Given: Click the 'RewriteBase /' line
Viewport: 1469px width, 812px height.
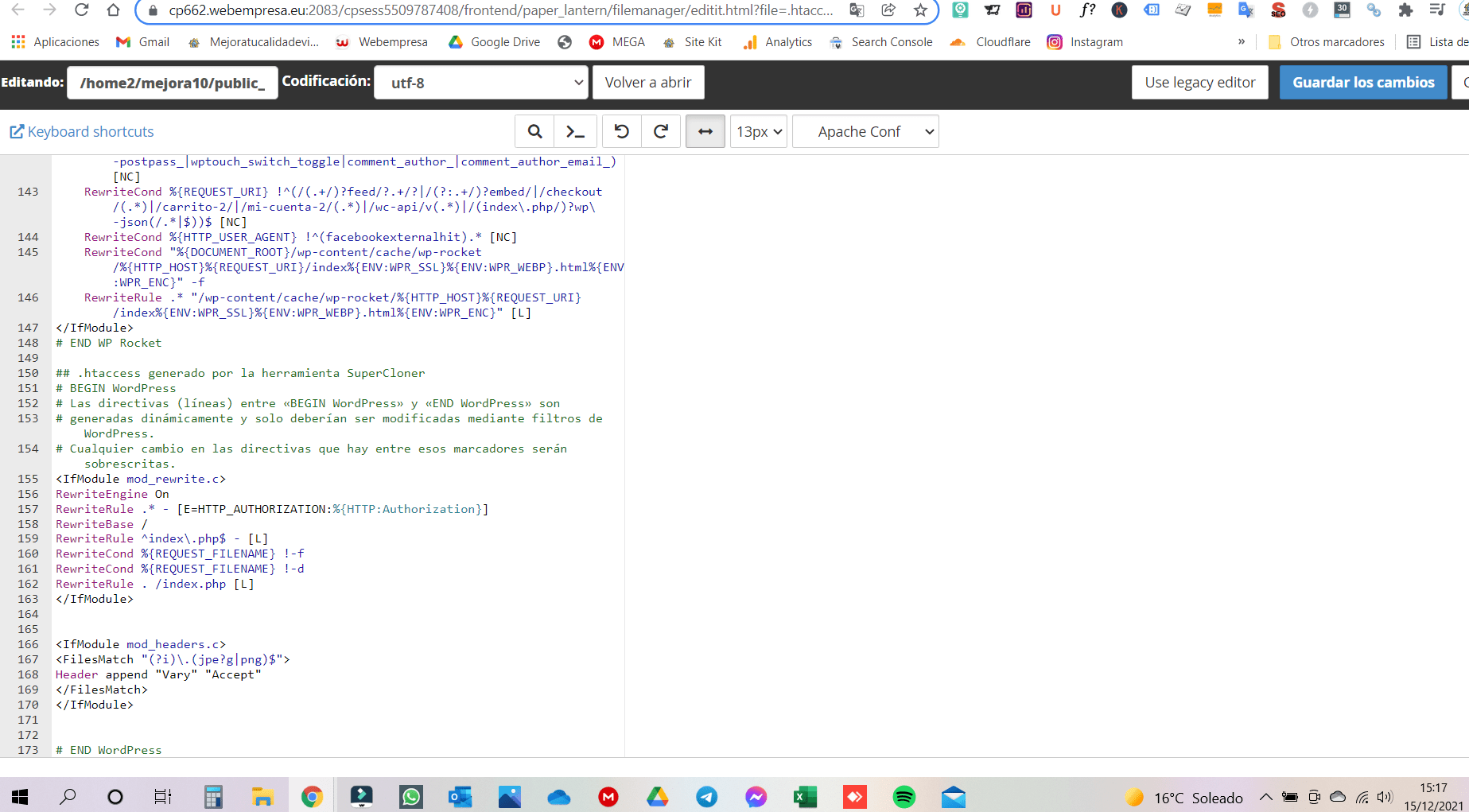Looking at the screenshot, I should 102,524.
